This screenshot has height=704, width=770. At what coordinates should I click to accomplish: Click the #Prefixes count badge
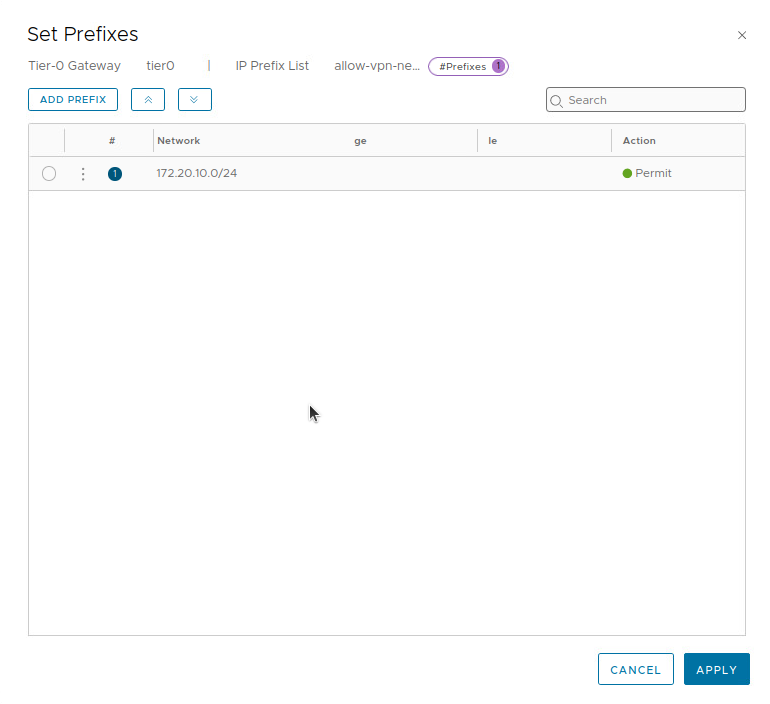coord(463,67)
